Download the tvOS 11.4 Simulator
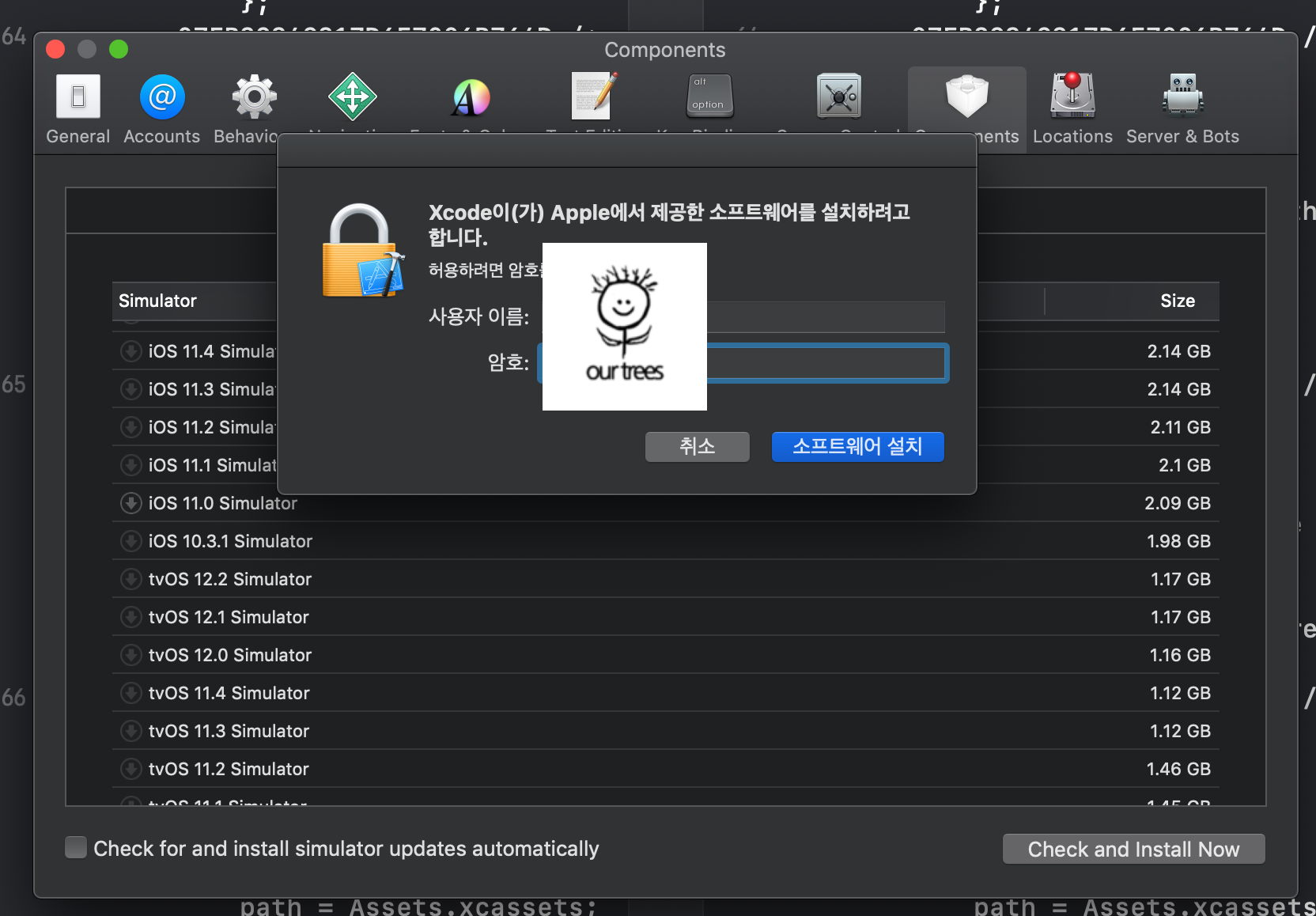The image size is (1316, 916). 130,692
